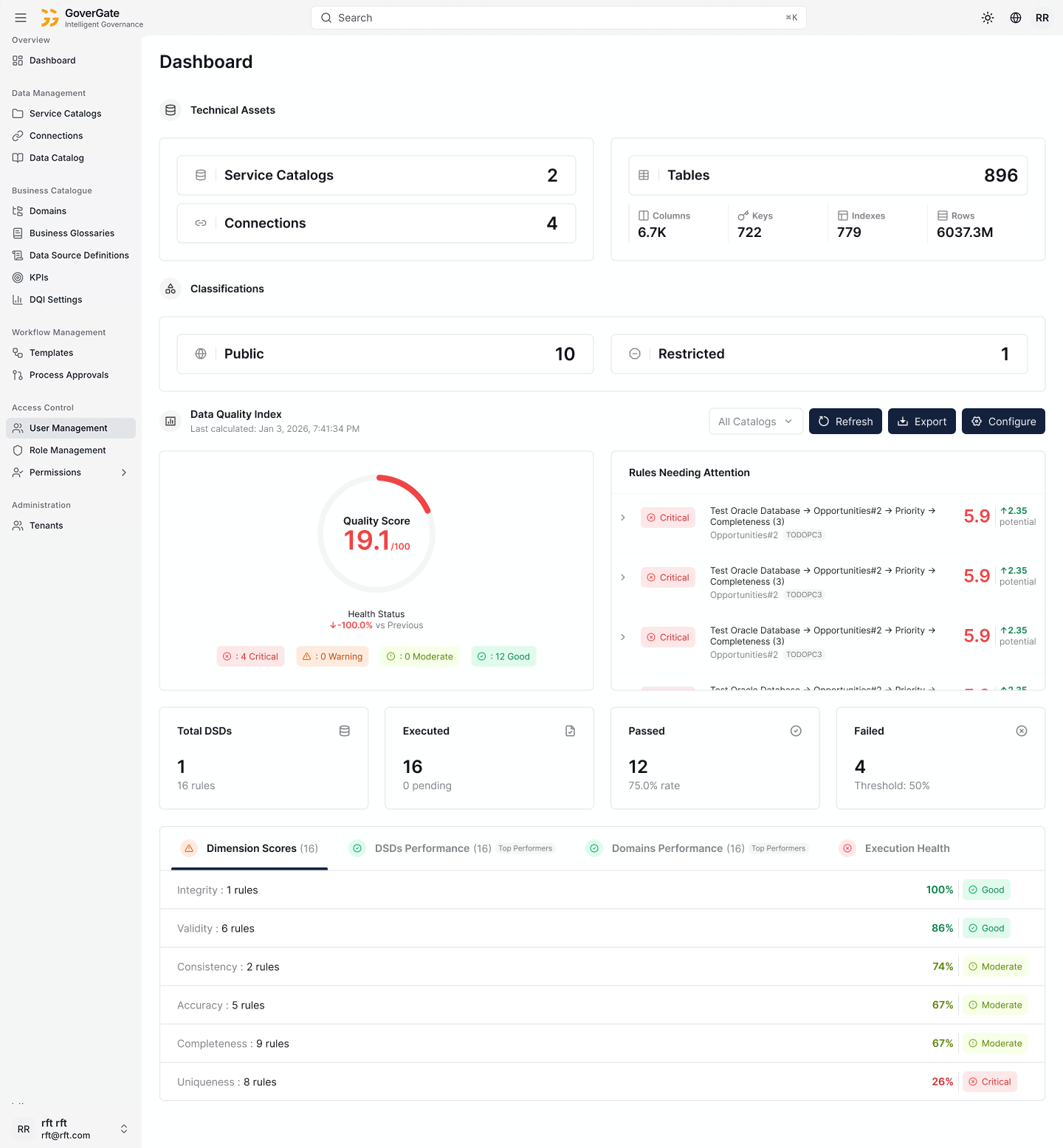Click the RR user avatar in header
Viewport: 1063px width, 1148px height.
pos(1042,18)
